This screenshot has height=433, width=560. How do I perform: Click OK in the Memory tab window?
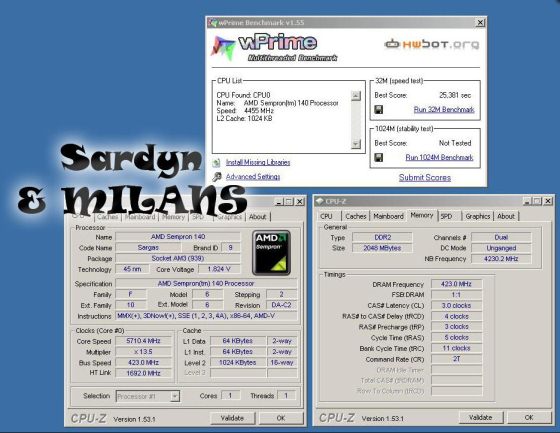(529, 417)
